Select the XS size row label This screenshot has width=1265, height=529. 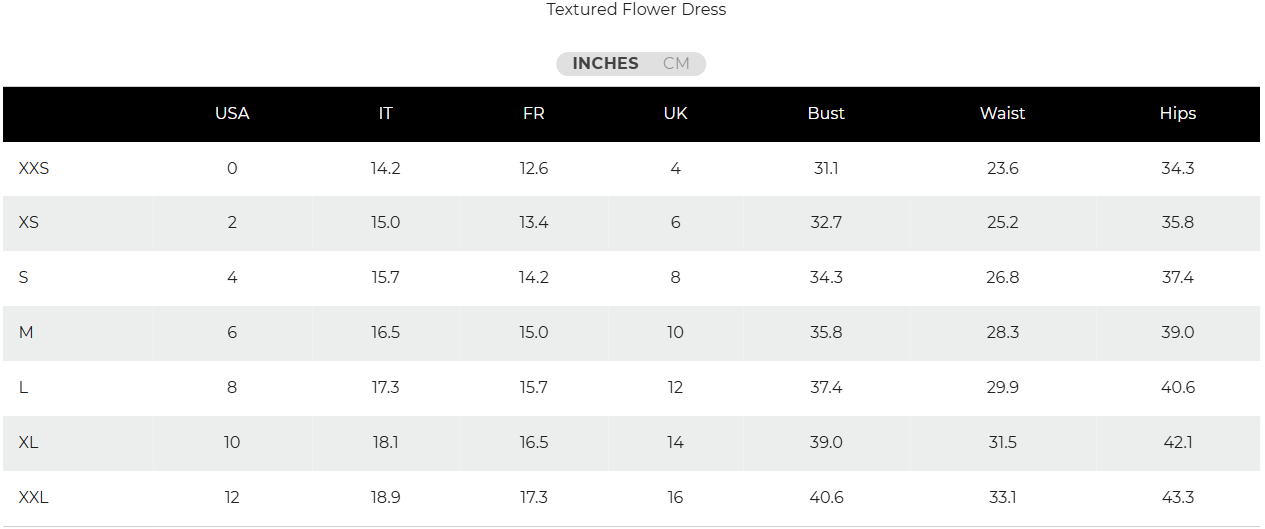[29, 223]
